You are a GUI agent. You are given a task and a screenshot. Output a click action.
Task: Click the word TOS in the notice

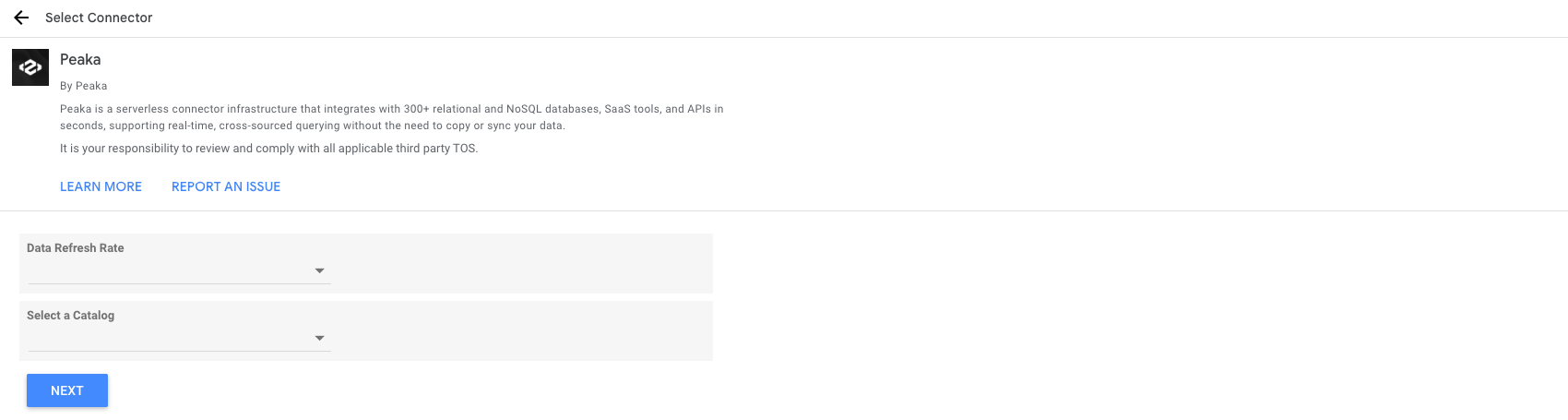click(x=464, y=149)
